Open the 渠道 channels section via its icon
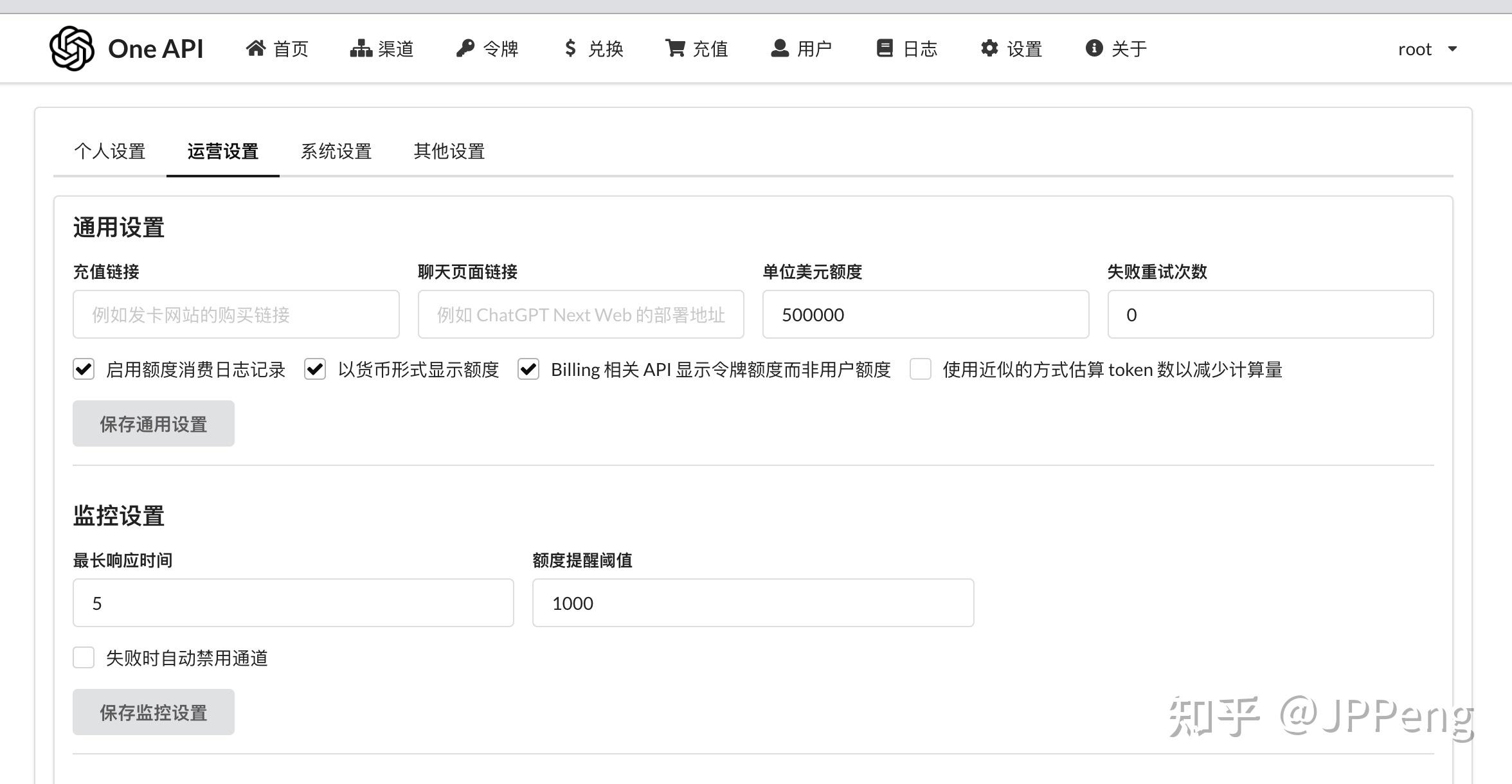The image size is (1512, 784). tap(361, 48)
